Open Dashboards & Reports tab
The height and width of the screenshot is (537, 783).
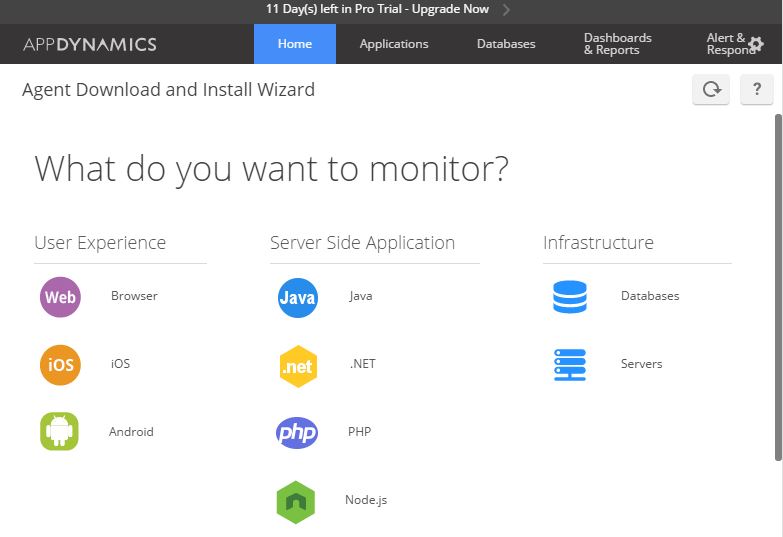618,44
